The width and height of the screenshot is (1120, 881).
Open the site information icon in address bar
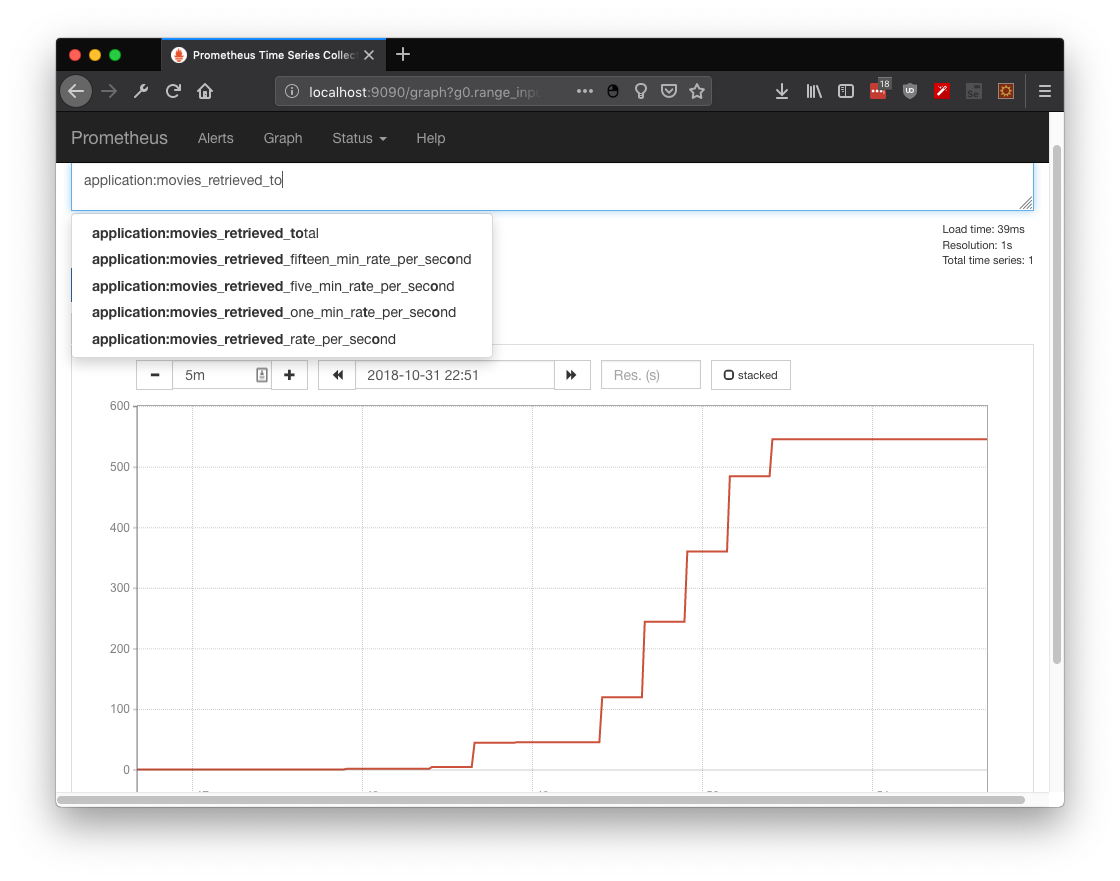click(x=291, y=90)
